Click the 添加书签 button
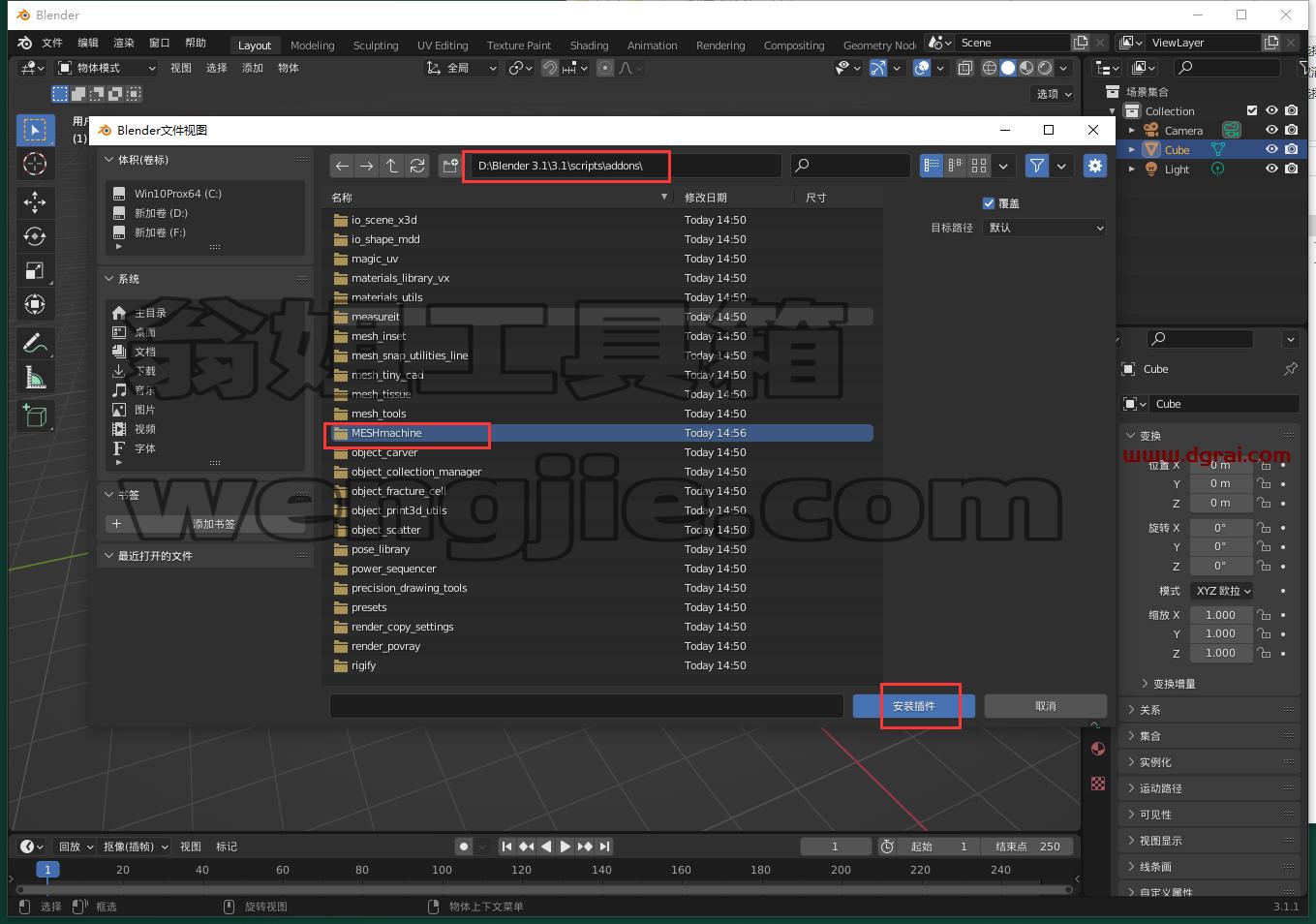The height and width of the screenshot is (924, 1316). [205, 524]
